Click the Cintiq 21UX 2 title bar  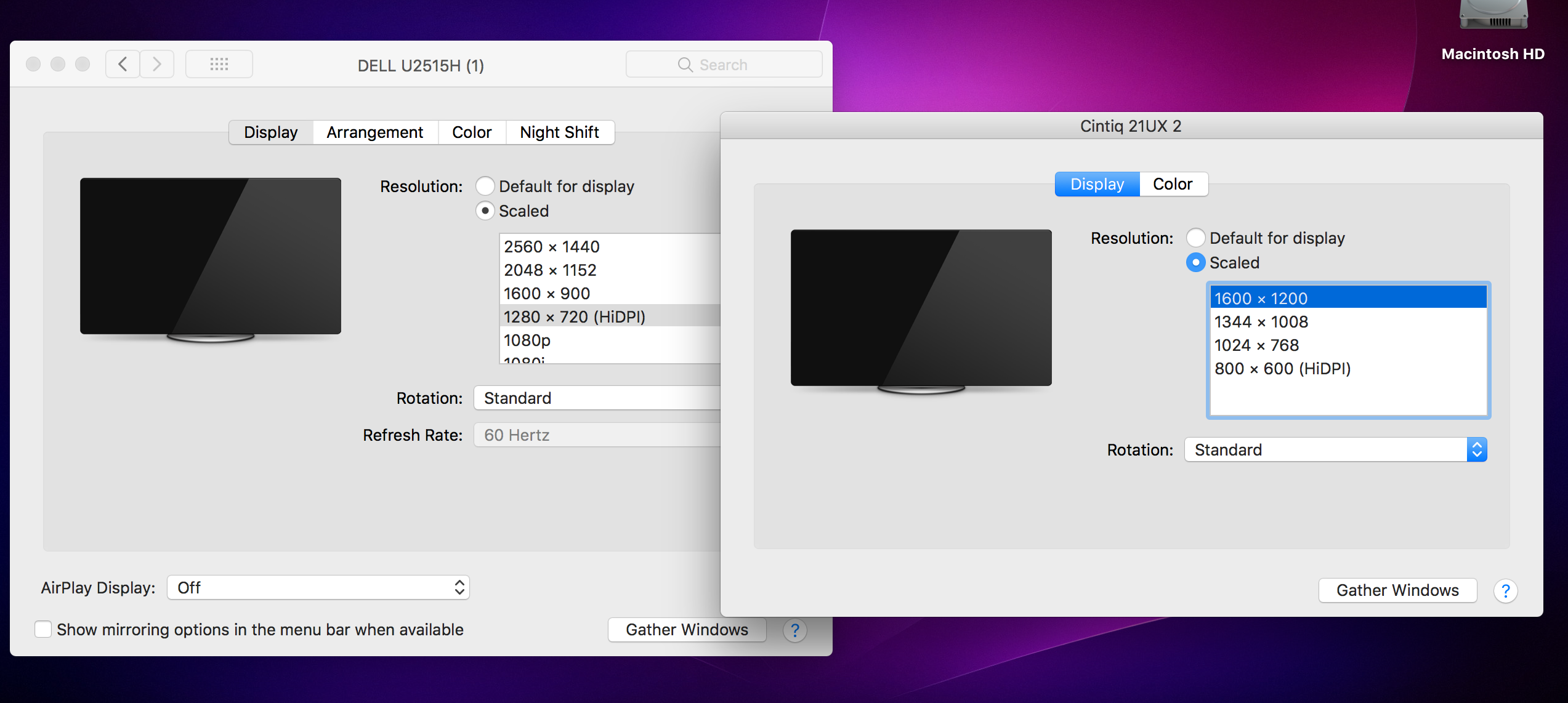pos(1131,126)
